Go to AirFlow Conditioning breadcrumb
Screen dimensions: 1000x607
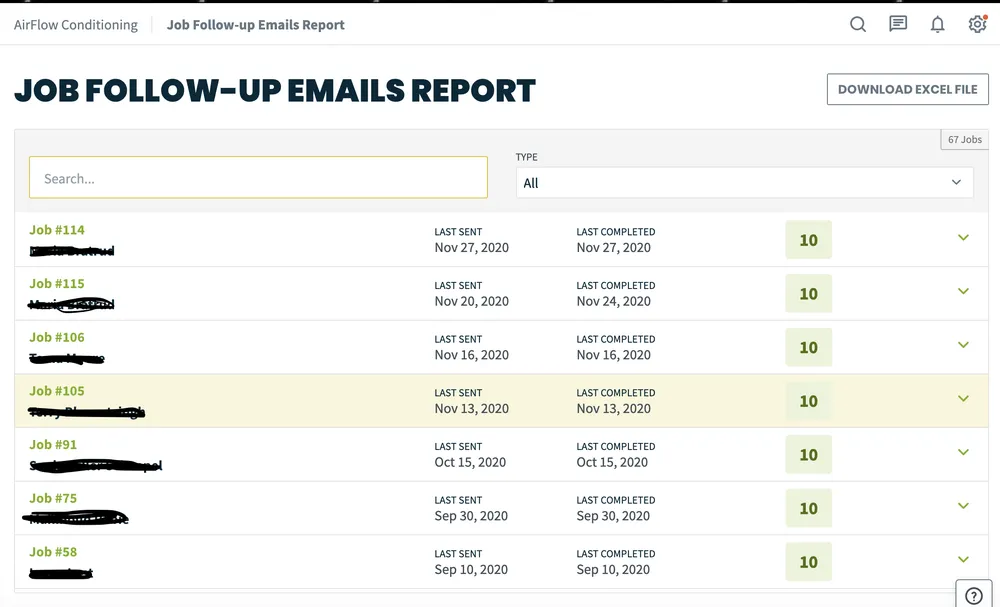[76, 25]
